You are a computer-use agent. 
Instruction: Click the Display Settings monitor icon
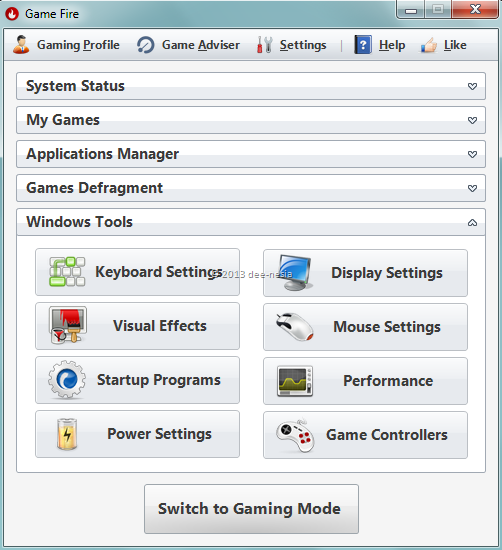295,273
